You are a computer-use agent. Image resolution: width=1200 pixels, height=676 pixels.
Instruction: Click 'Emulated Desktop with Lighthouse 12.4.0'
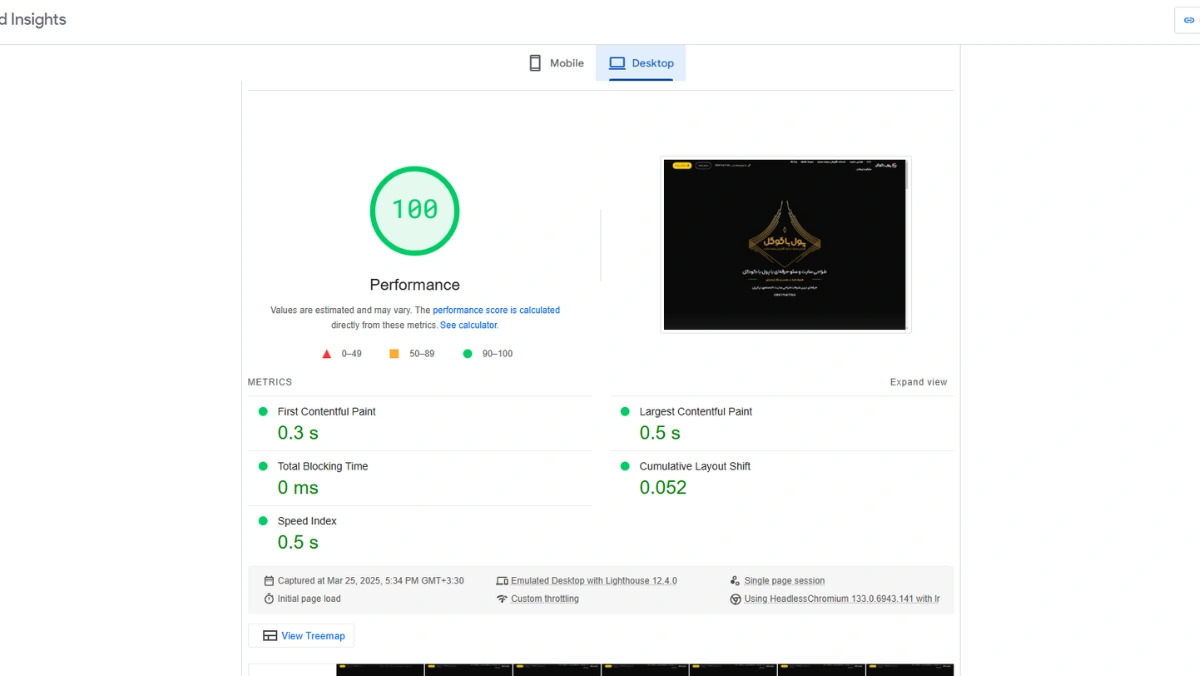tap(594, 581)
